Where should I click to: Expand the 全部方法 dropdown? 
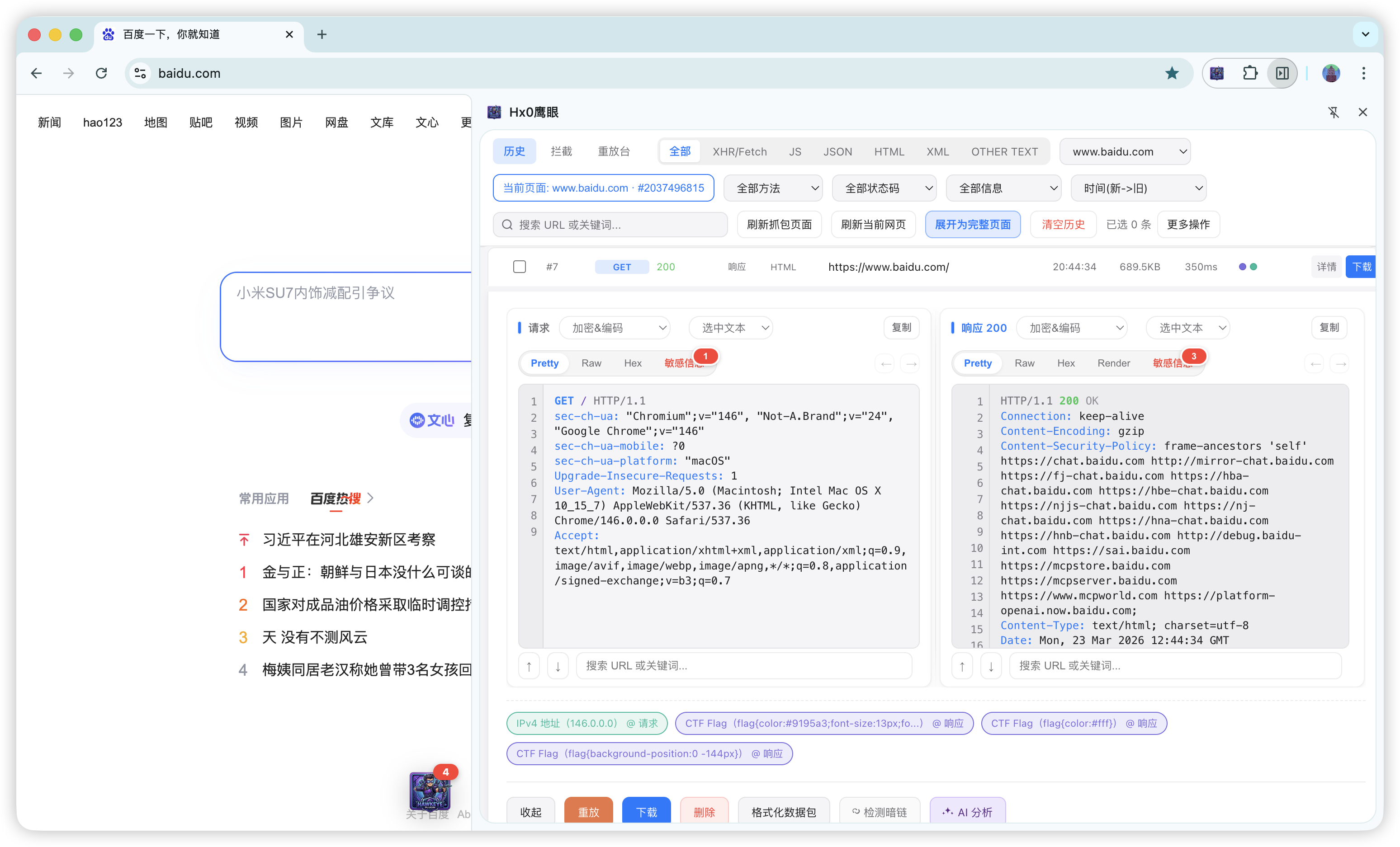coord(773,188)
